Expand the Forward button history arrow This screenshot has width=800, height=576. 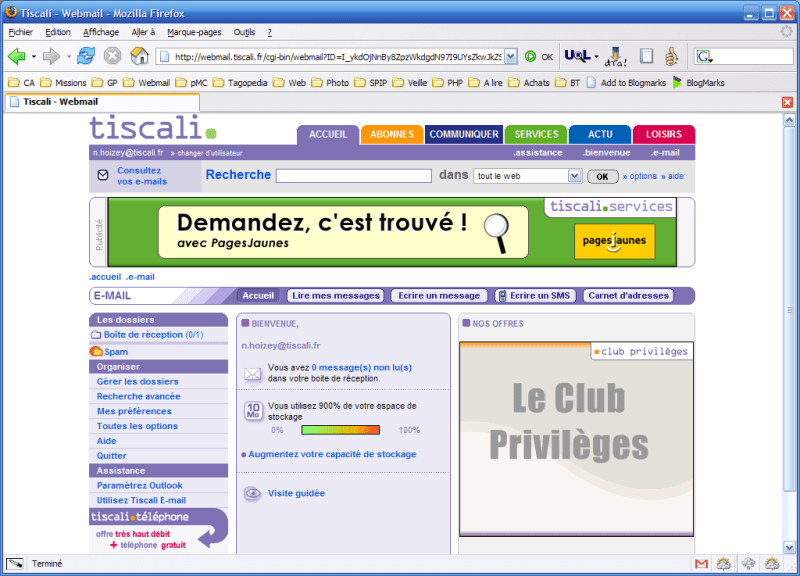tap(68, 56)
